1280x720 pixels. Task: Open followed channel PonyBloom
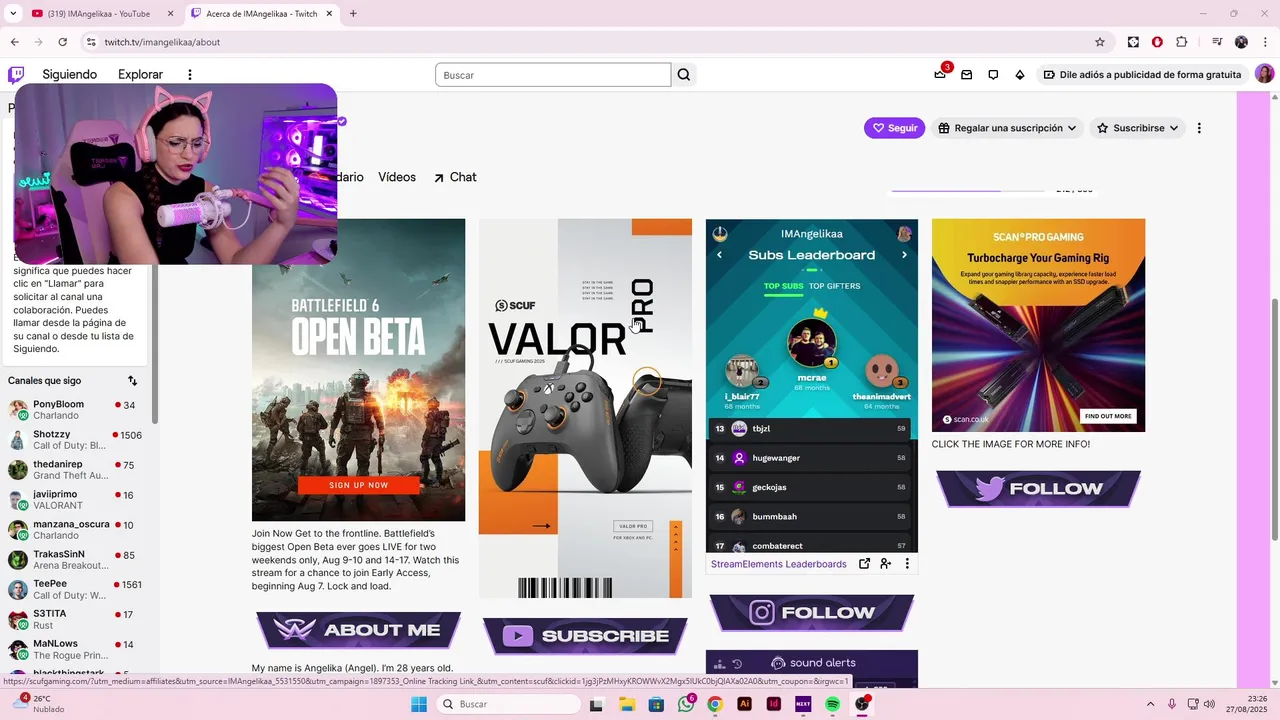(x=76, y=411)
